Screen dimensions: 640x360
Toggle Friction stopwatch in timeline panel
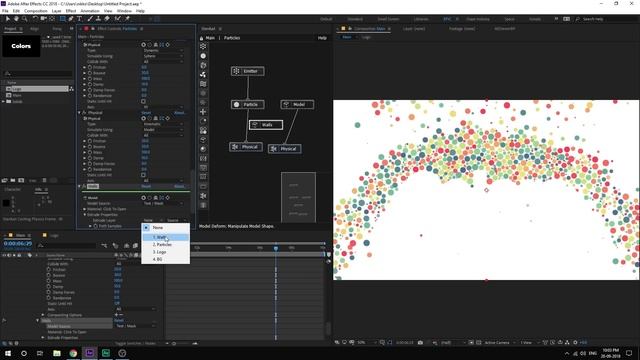[x=49, y=270]
